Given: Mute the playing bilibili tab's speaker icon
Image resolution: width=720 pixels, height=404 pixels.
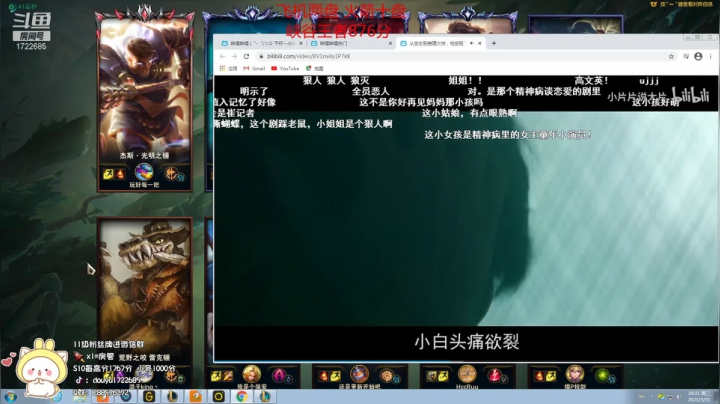Looking at the screenshot, I should pyautogui.click(x=471, y=43).
